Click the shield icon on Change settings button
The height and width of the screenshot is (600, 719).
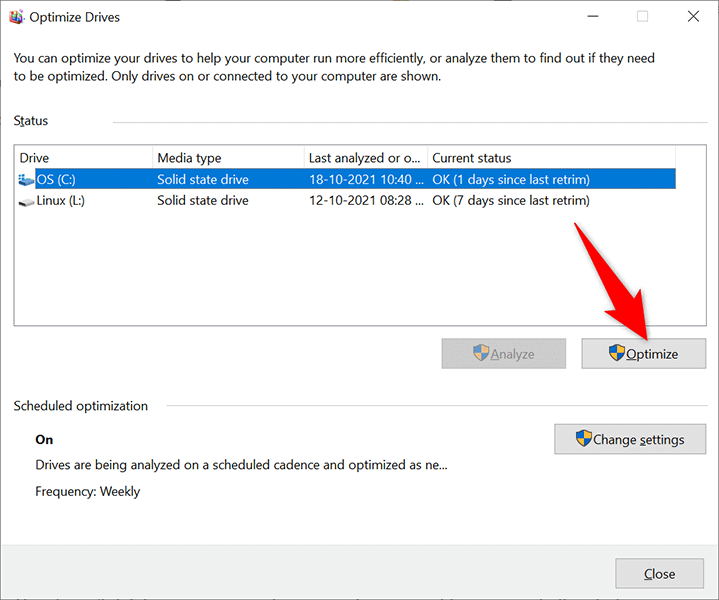coord(583,439)
